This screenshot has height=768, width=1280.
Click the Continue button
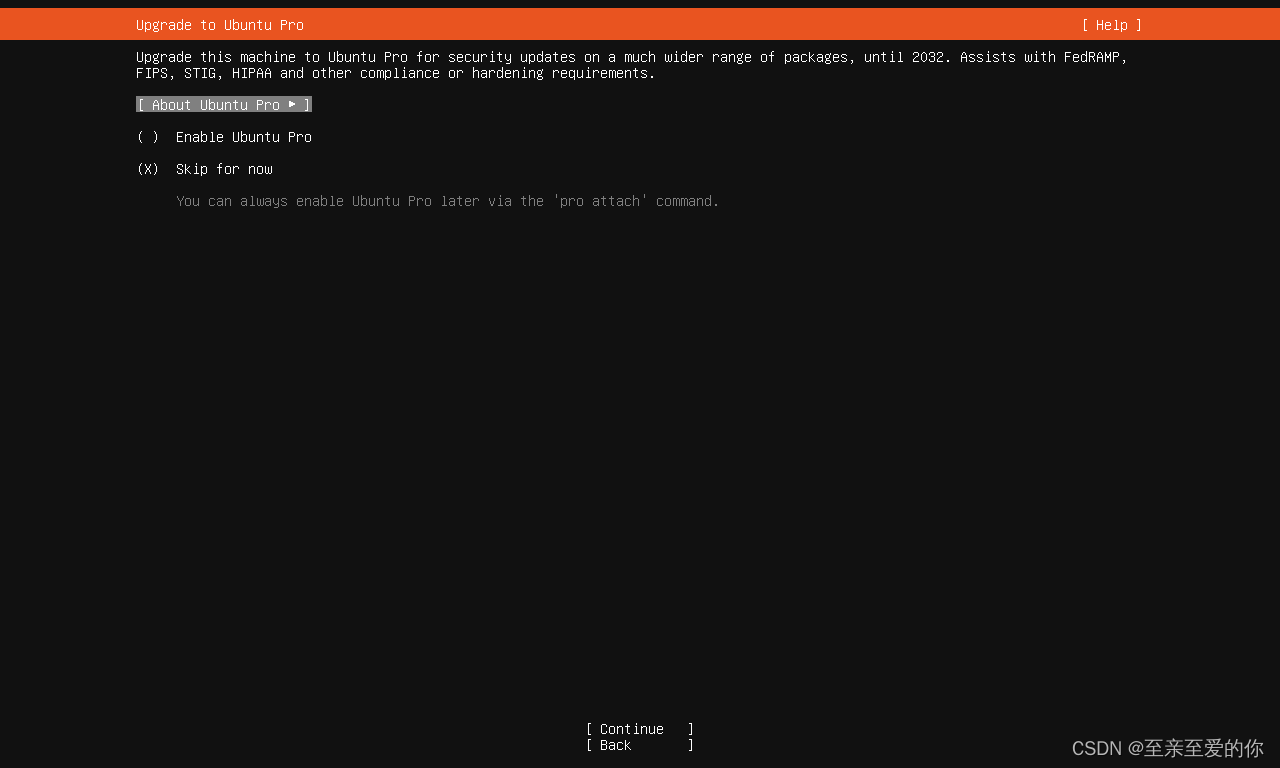pyautogui.click(x=640, y=729)
